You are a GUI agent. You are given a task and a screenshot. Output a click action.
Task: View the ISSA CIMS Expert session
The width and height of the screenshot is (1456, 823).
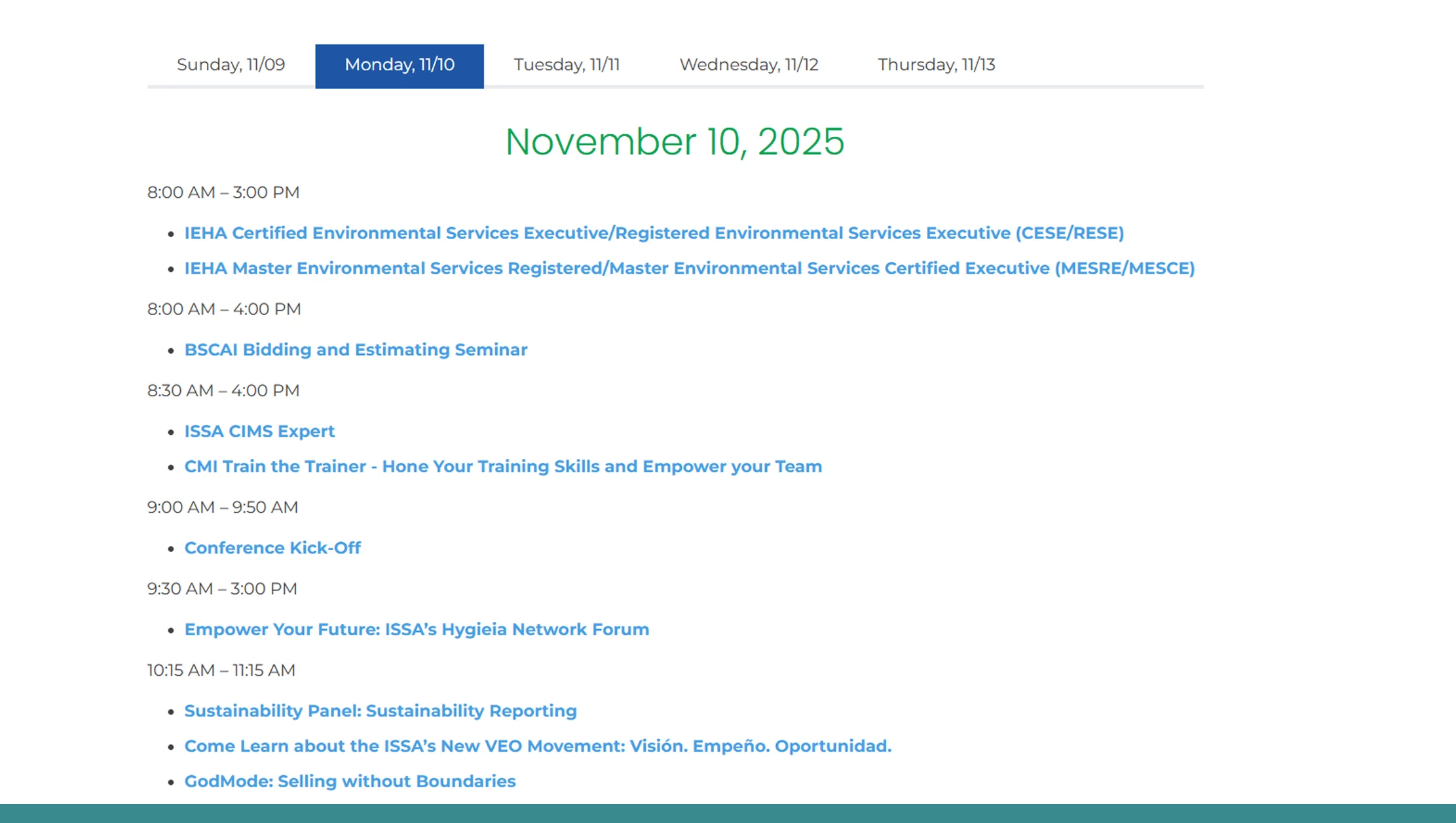[259, 431]
